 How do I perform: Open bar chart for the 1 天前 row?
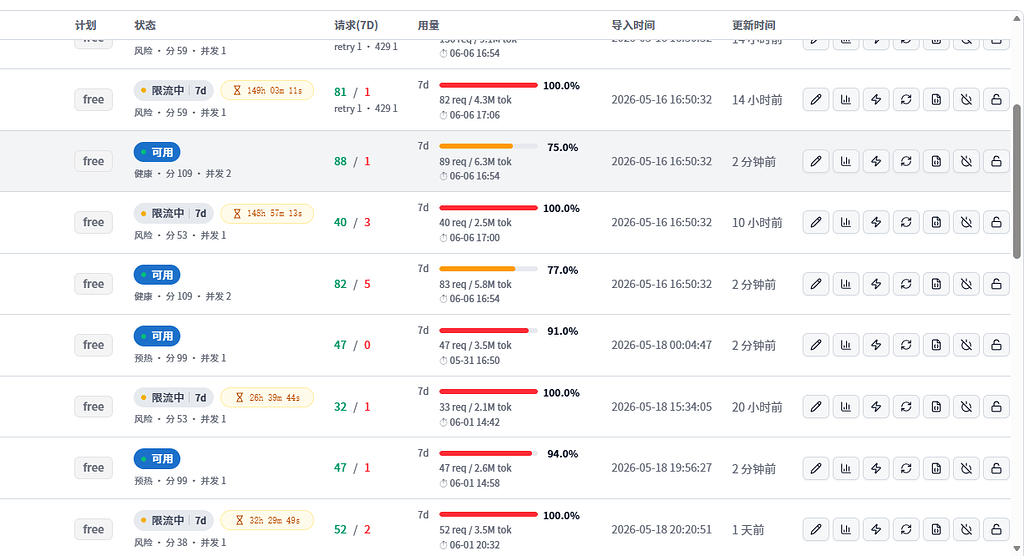click(846, 529)
